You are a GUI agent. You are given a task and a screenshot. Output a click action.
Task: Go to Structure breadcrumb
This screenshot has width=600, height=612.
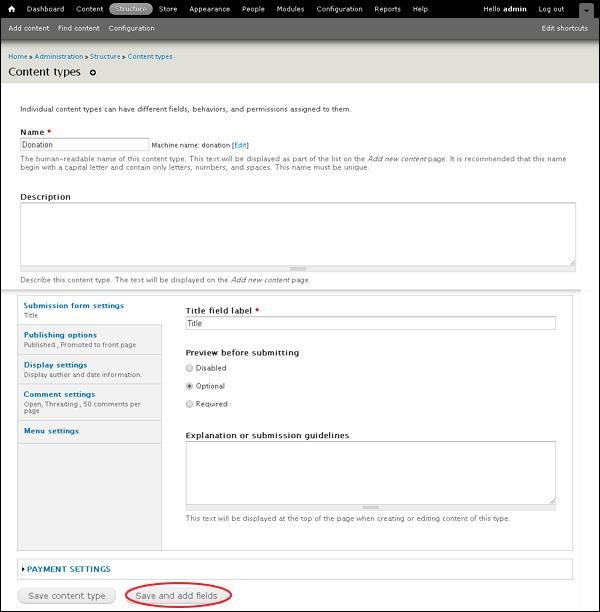pos(105,57)
